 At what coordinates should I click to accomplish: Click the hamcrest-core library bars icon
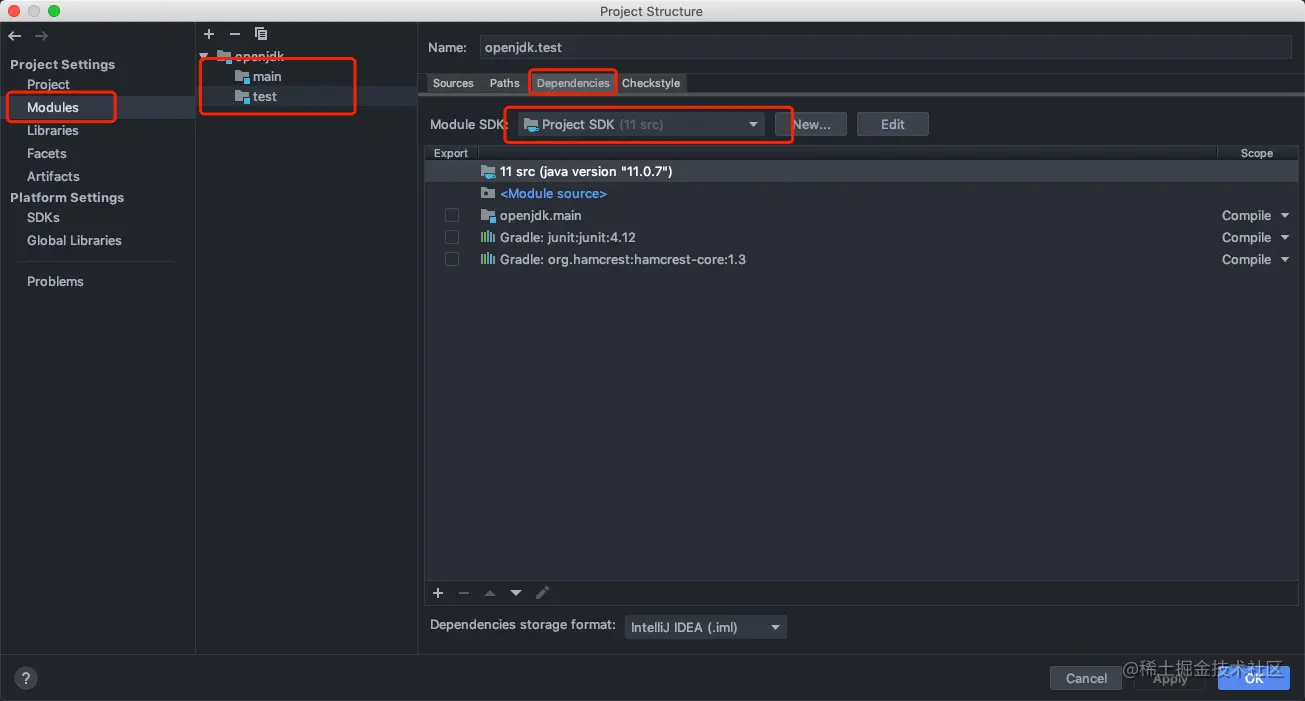(x=488, y=259)
